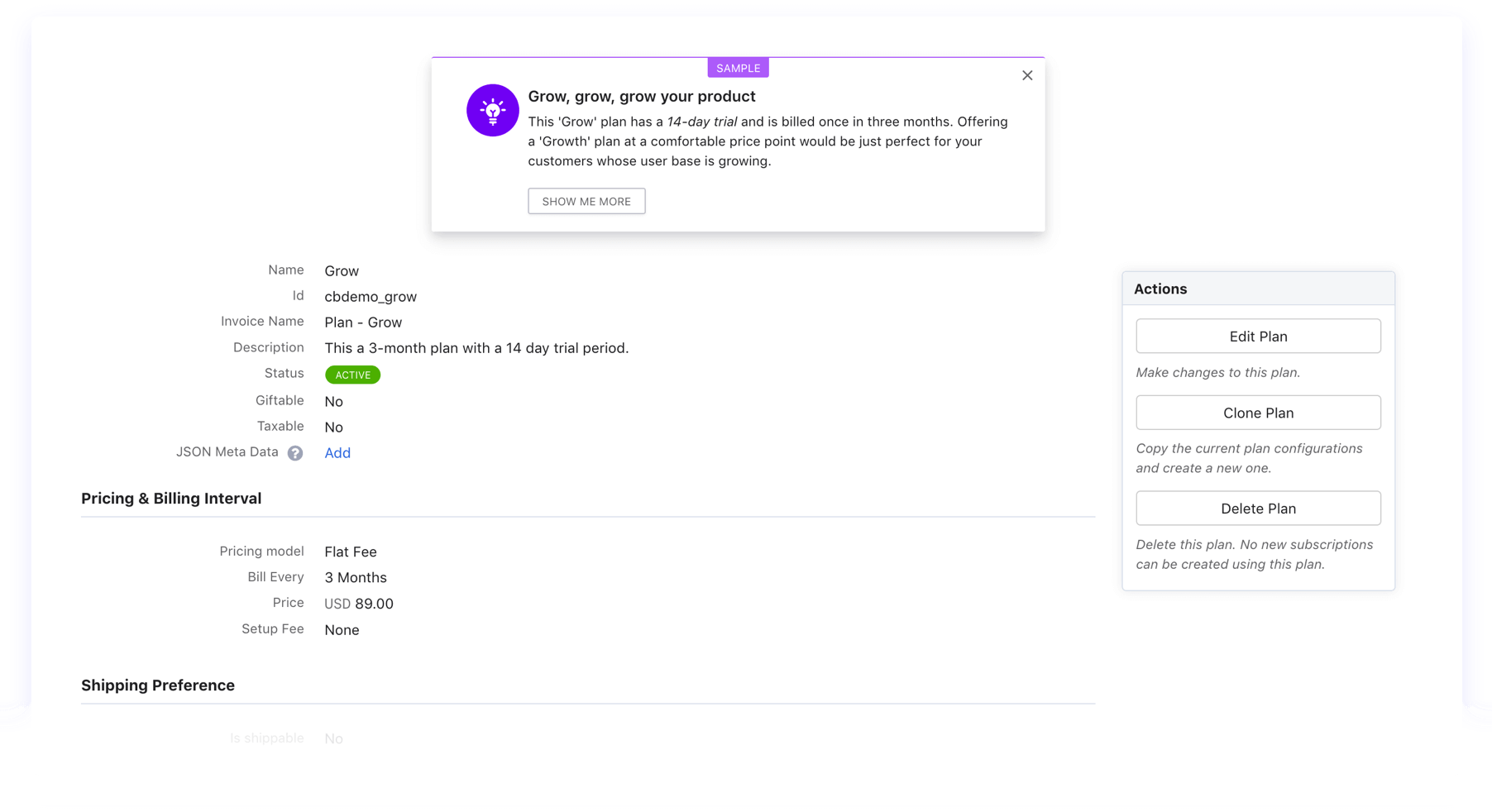Viewport: 1492px width, 812px height.
Task: Click the Pricing & Billing Interval heading
Action: tap(171, 499)
